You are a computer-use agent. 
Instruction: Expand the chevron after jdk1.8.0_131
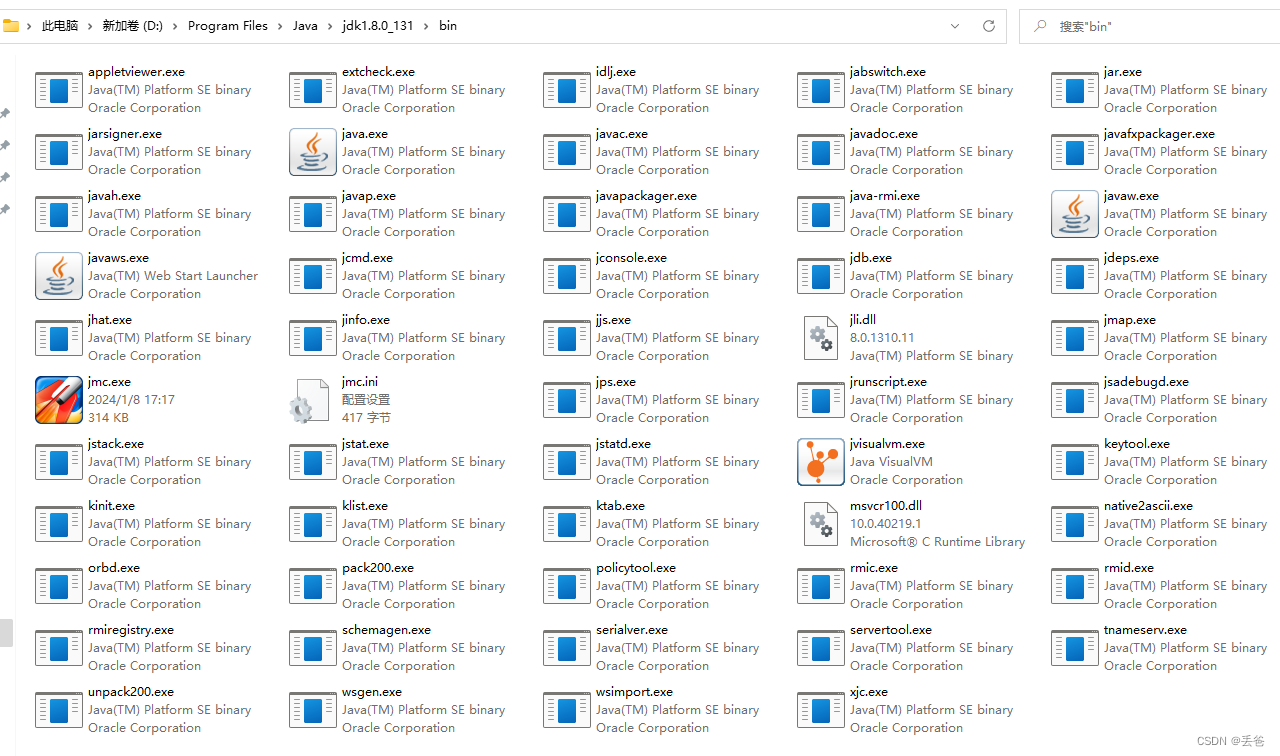click(x=427, y=26)
